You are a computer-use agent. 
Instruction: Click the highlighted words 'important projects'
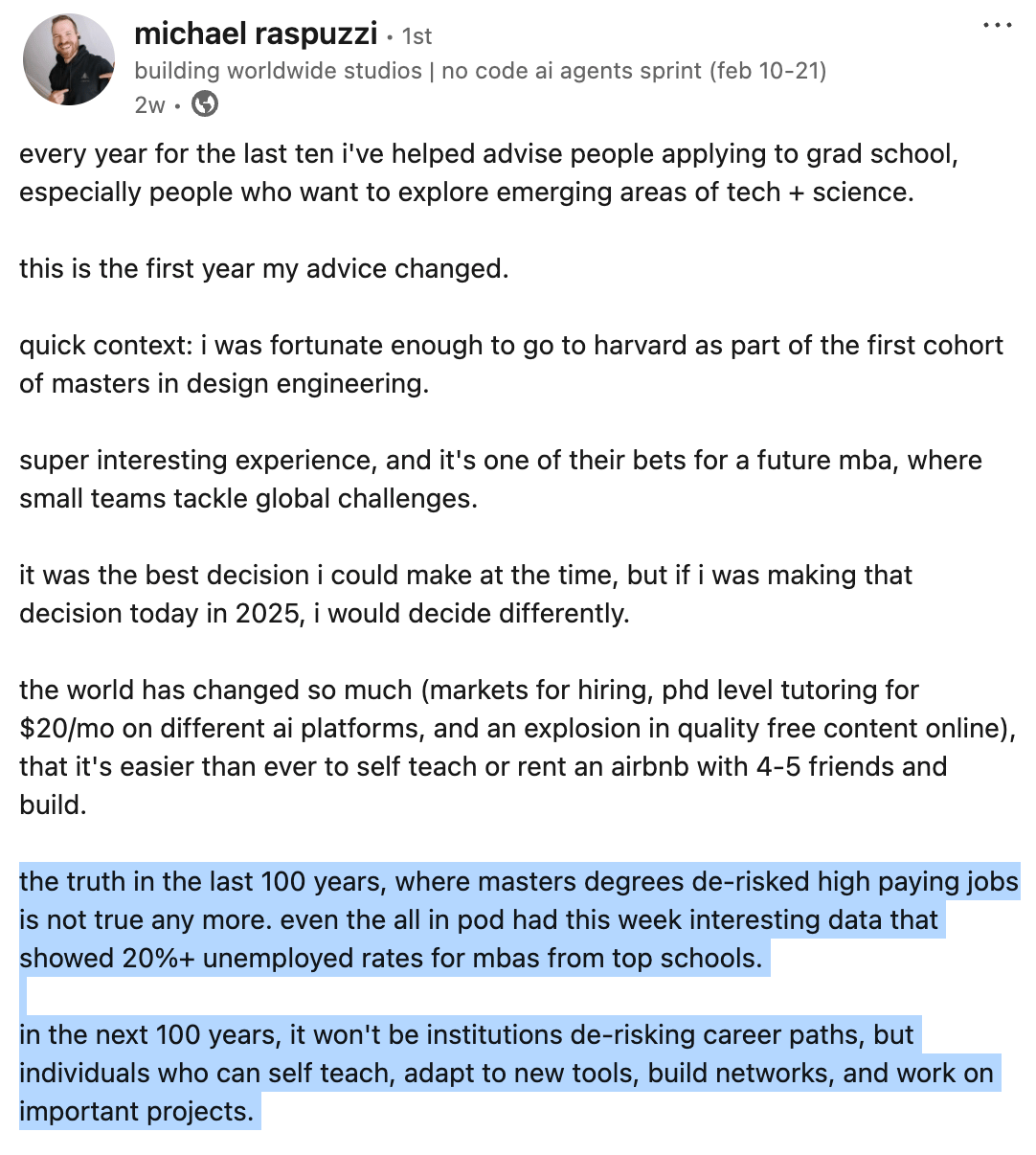tap(136, 1111)
